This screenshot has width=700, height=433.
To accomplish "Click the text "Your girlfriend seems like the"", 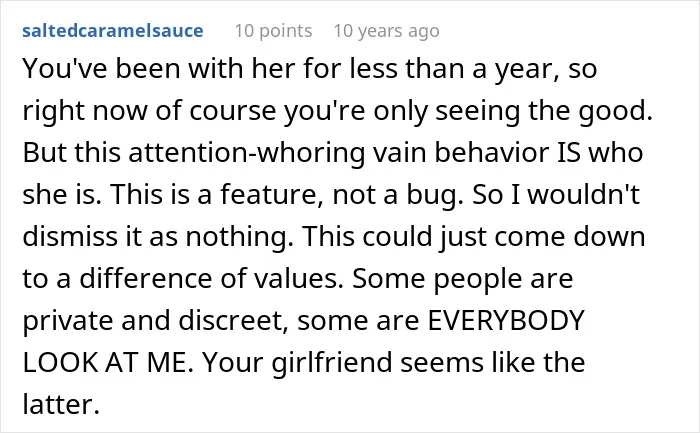I will point(394,362).
